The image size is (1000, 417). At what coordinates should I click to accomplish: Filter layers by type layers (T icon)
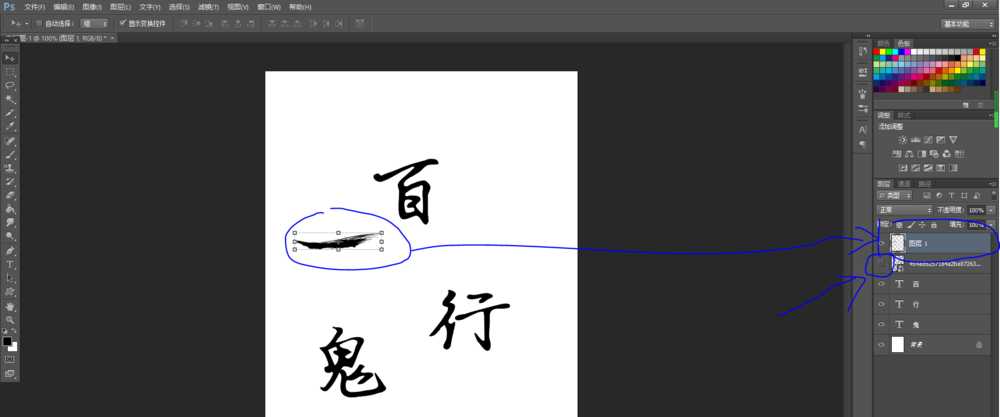pos(952,195)
